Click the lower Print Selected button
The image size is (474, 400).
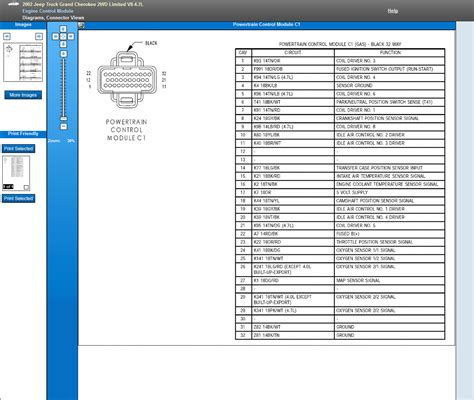[18, 199]
